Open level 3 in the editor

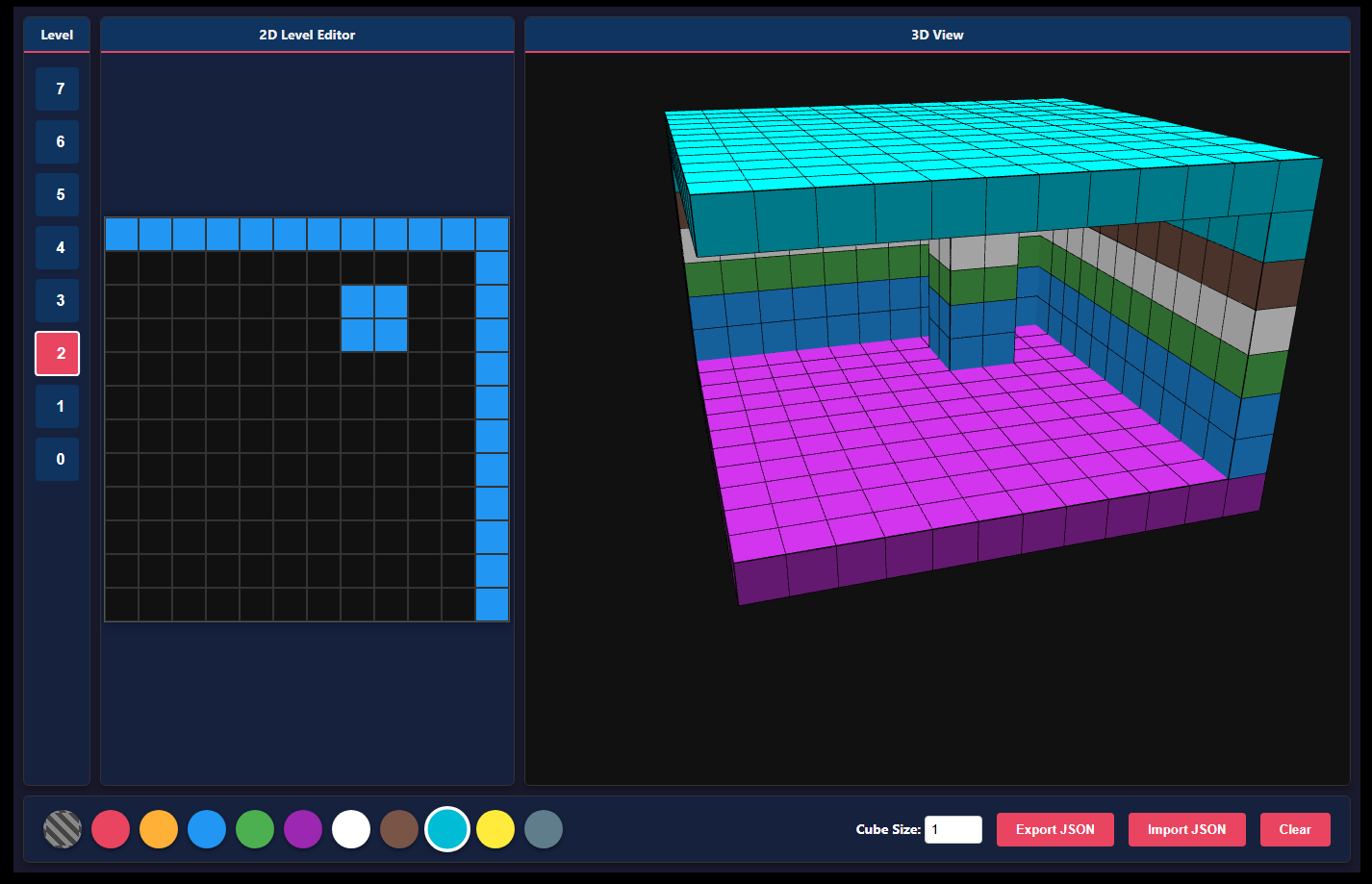58,301
